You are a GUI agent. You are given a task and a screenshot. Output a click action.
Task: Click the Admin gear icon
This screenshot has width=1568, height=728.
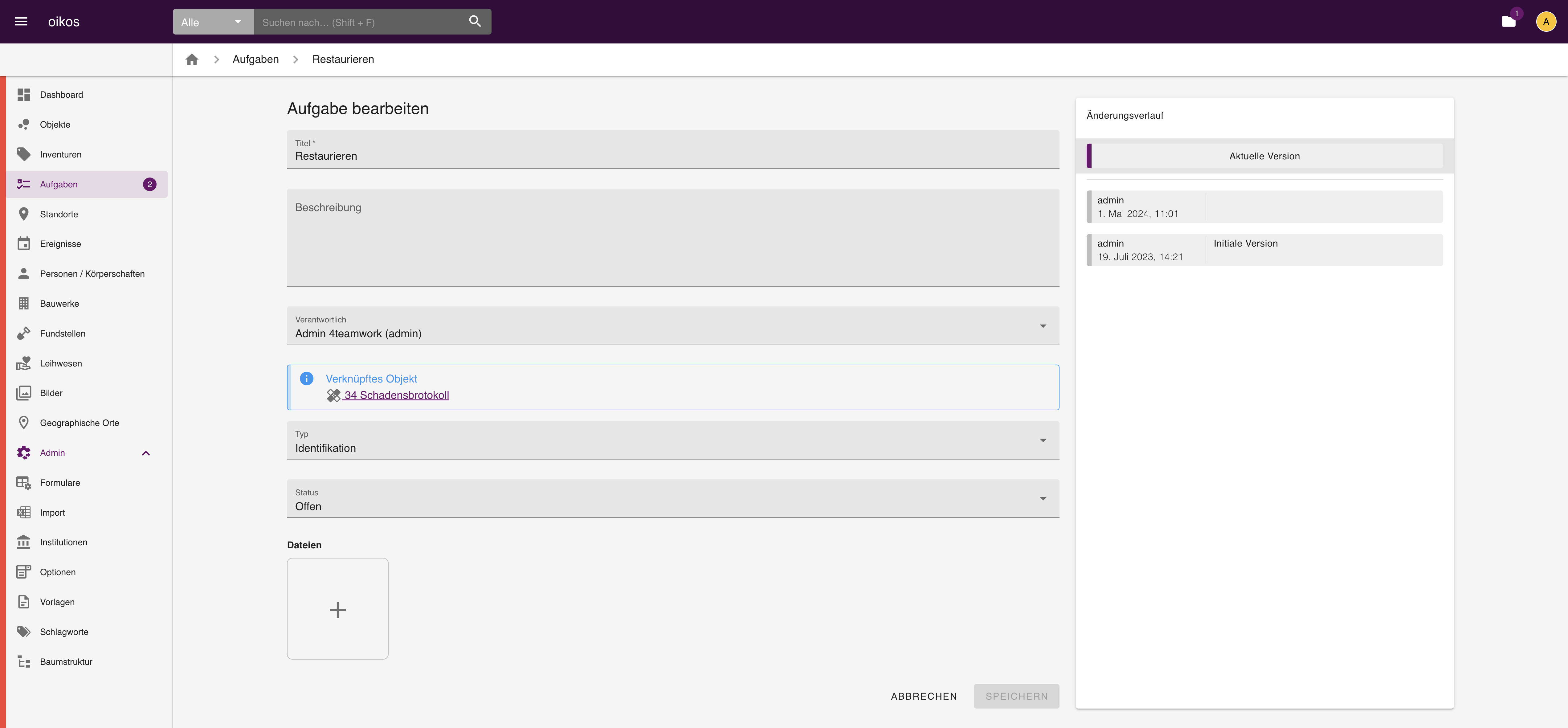coord(24,453)
